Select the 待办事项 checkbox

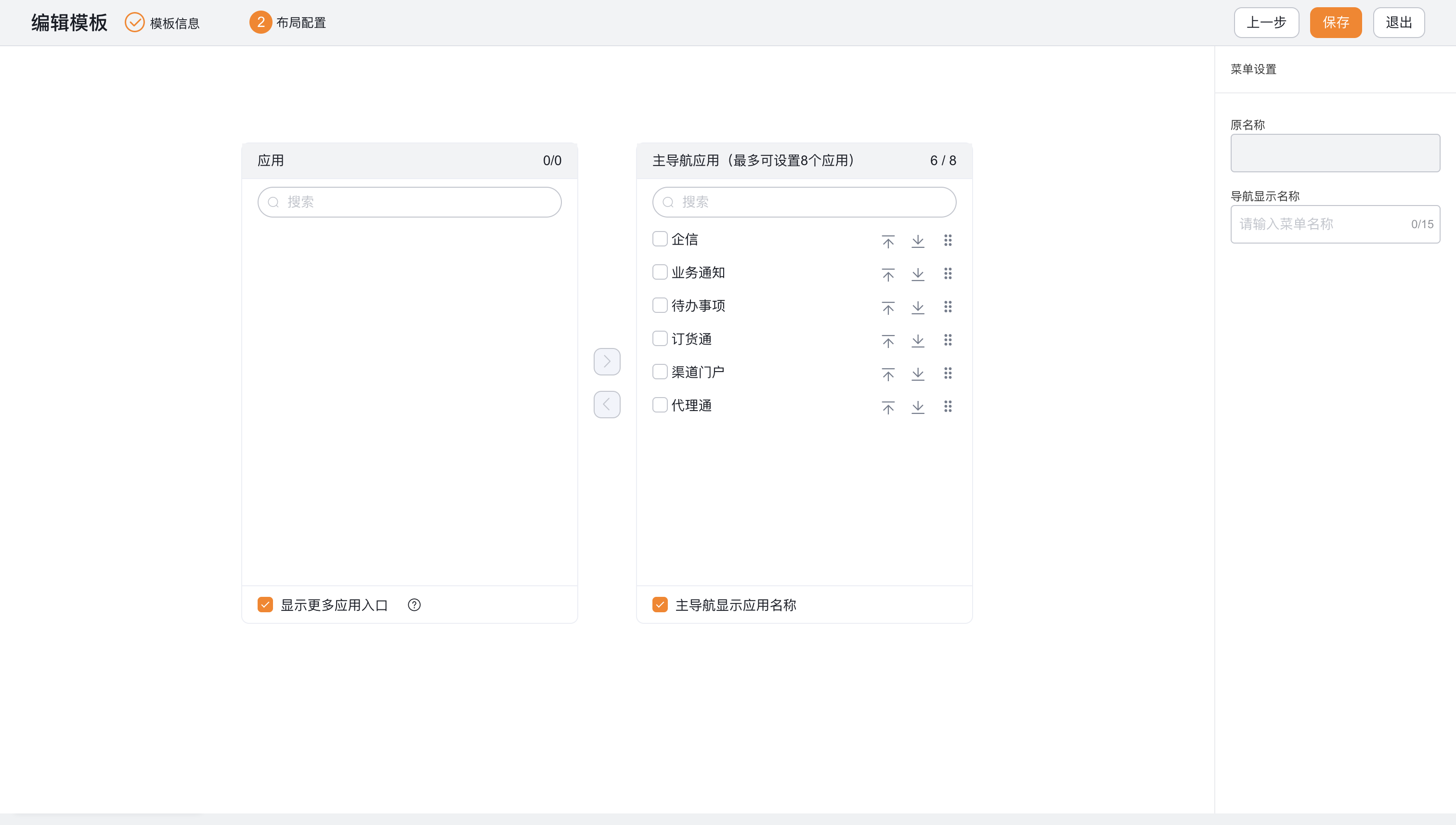coord(660,306)
